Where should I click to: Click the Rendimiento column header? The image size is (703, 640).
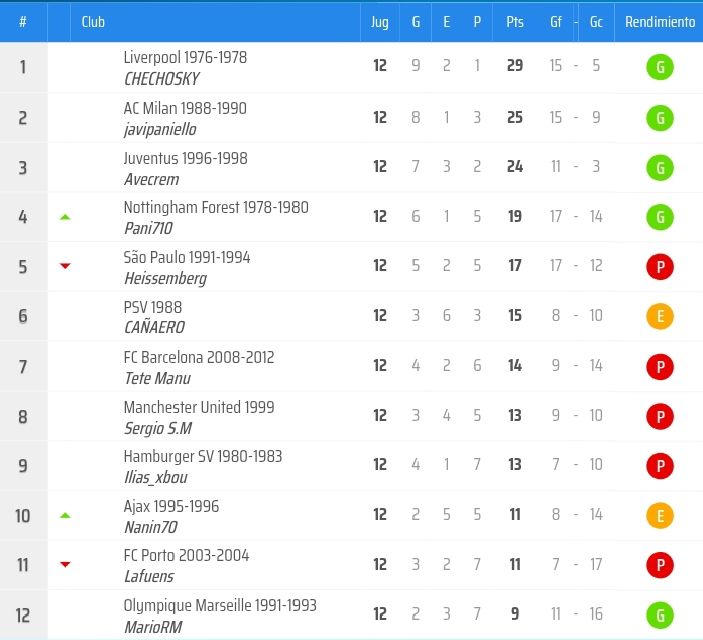(659, 22)
